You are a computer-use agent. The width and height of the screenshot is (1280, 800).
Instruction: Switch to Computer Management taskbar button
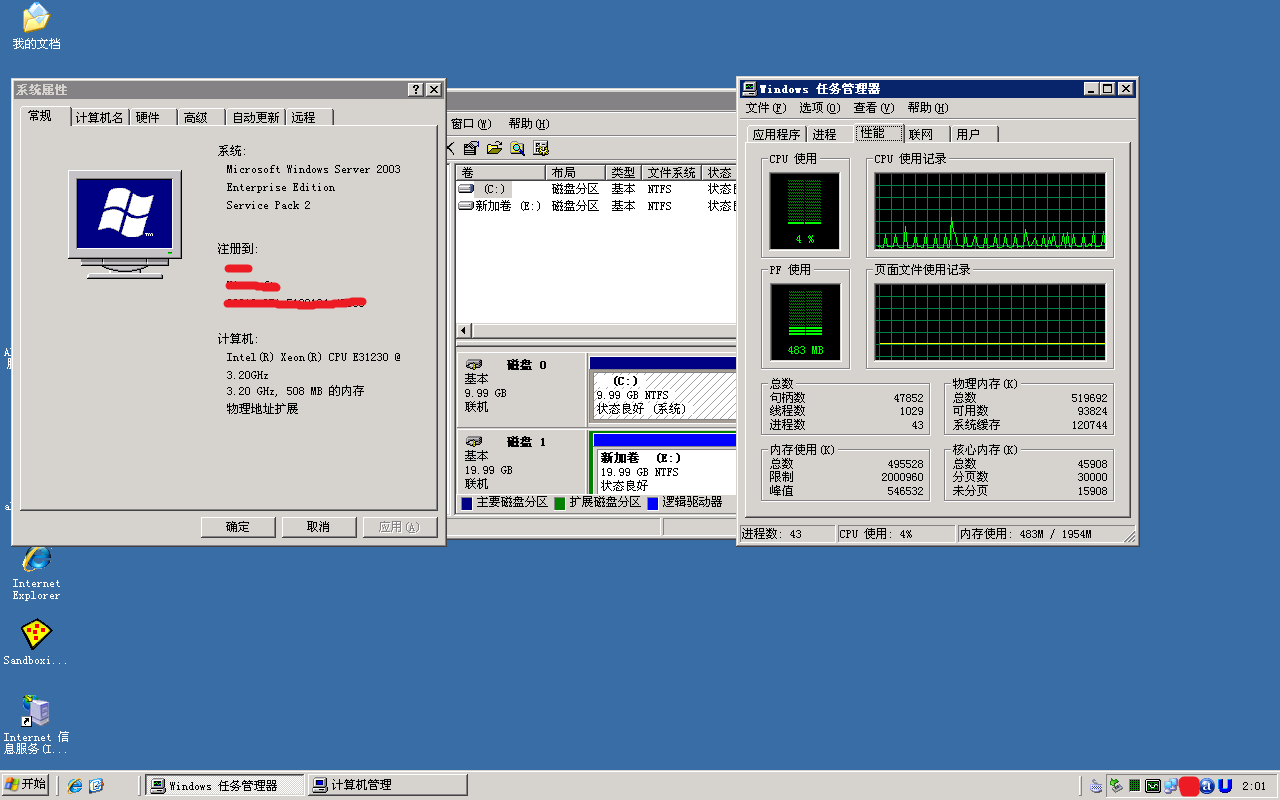point(387,785)
